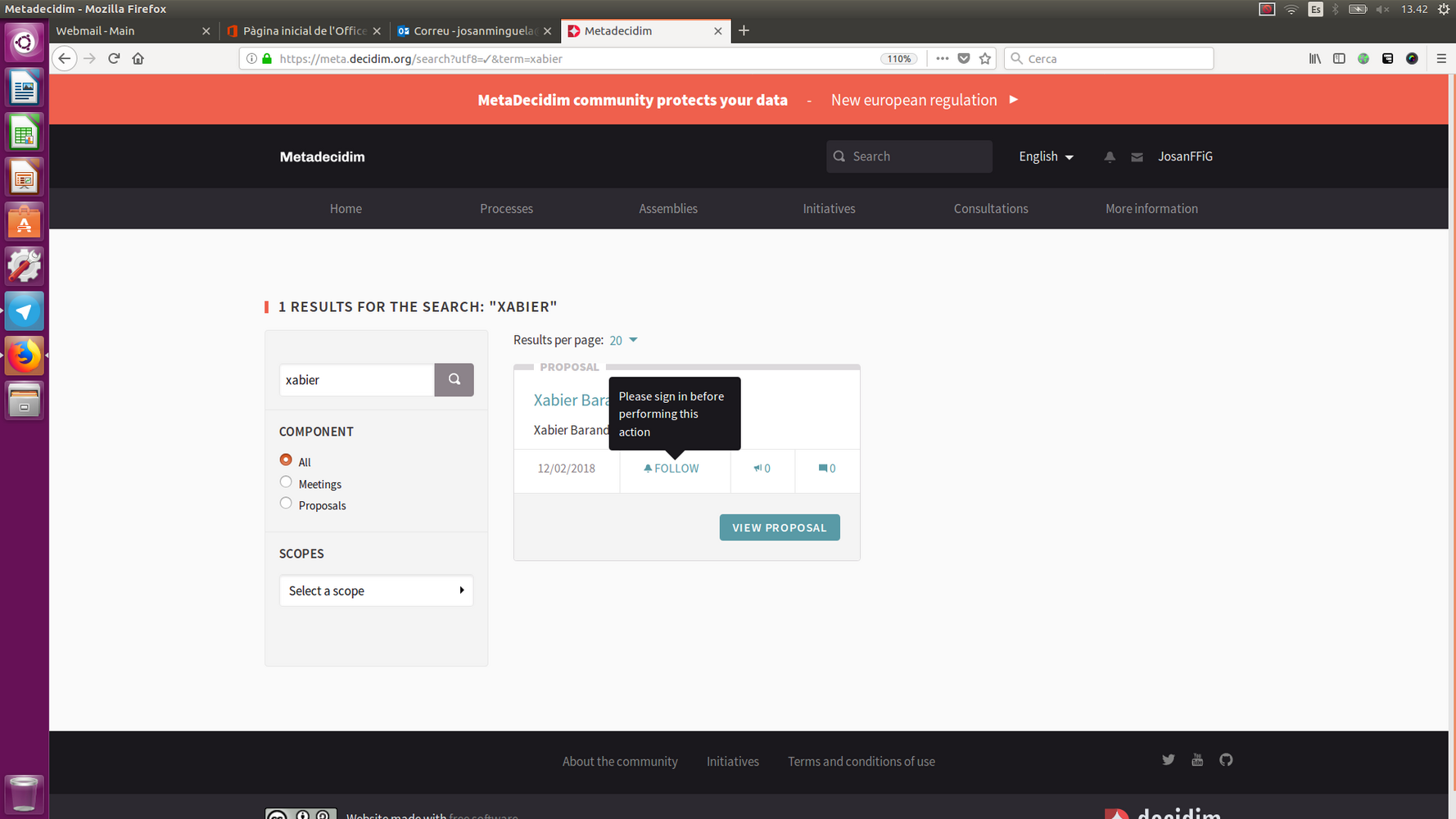Open the Twitter icon in footer
The width and height of the screenshot is (1456, 819).
(x=1168, y=760)
